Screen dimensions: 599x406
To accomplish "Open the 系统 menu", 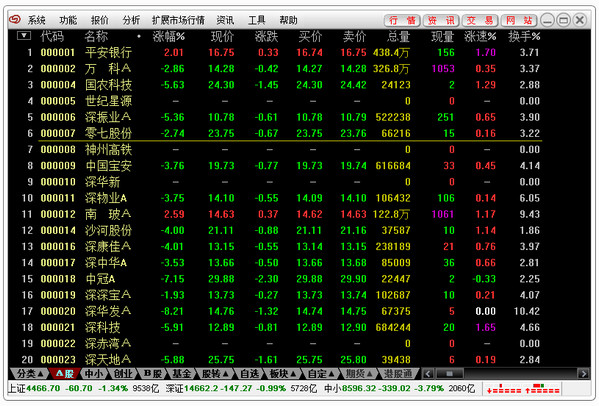I will [37, 20].
